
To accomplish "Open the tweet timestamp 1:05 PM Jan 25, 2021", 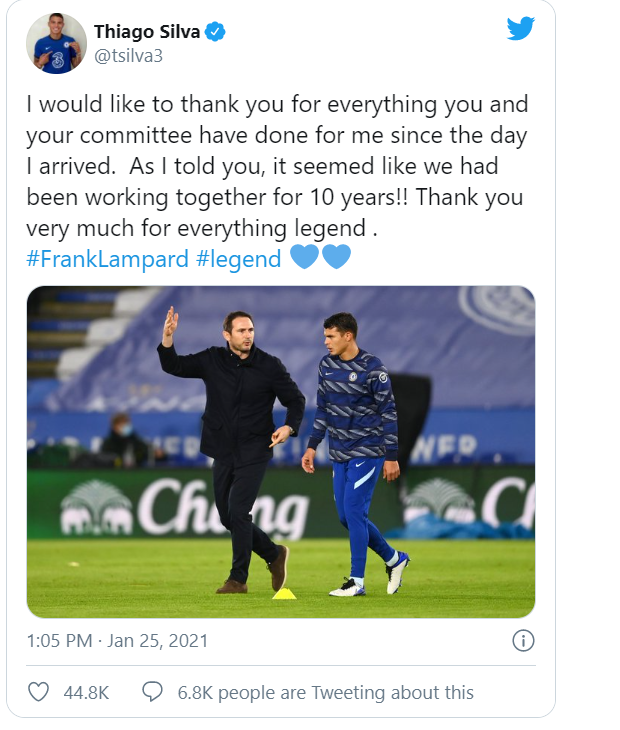I will 117,641.
